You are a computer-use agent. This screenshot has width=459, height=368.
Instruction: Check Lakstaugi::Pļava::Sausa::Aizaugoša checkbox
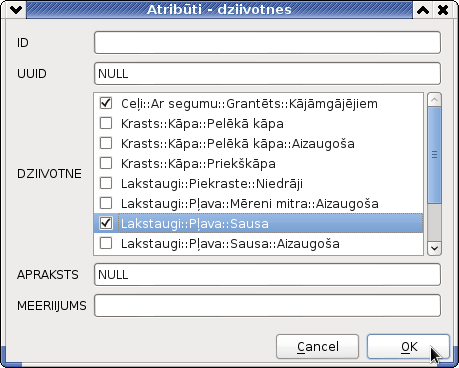[106, 243]
